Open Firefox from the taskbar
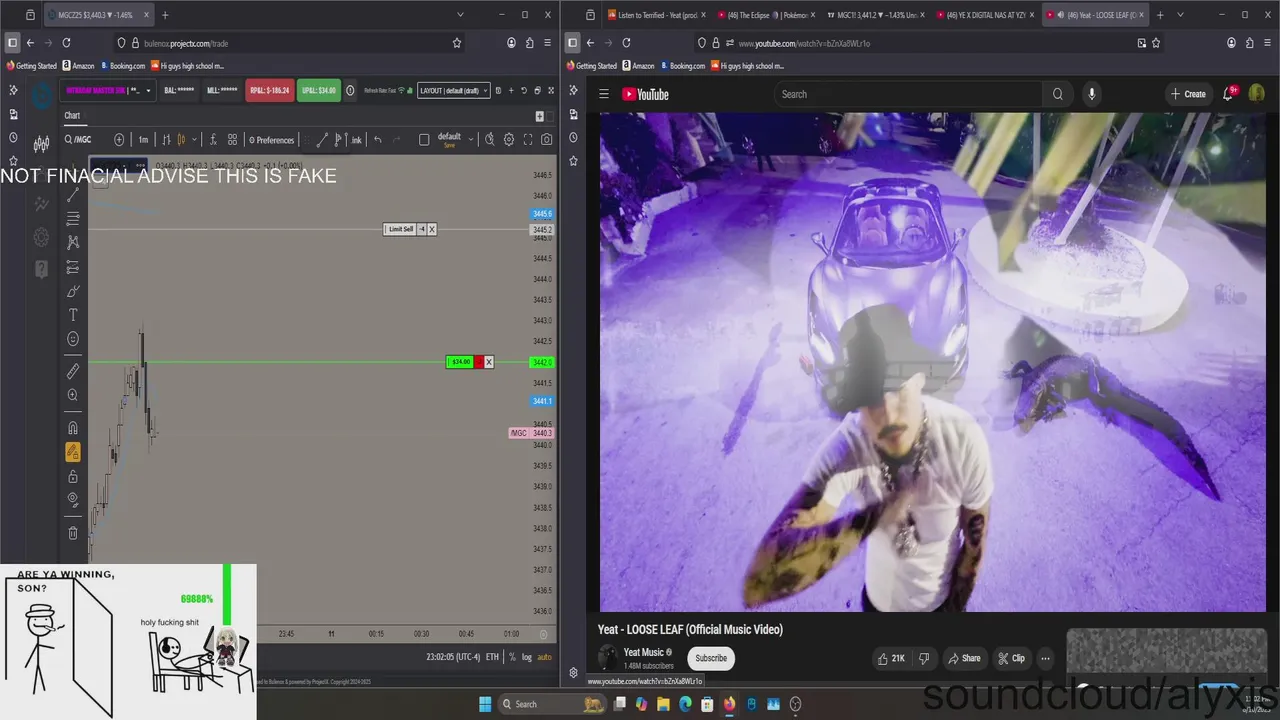 pos(729,704)
